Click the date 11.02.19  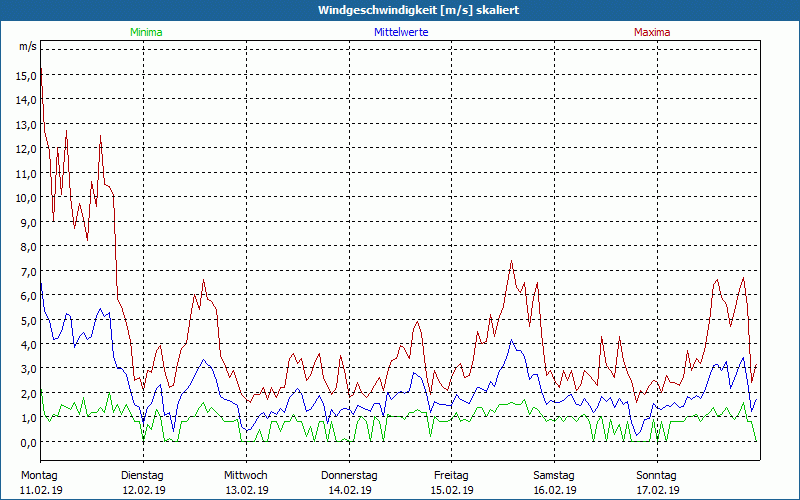[40, 490]
